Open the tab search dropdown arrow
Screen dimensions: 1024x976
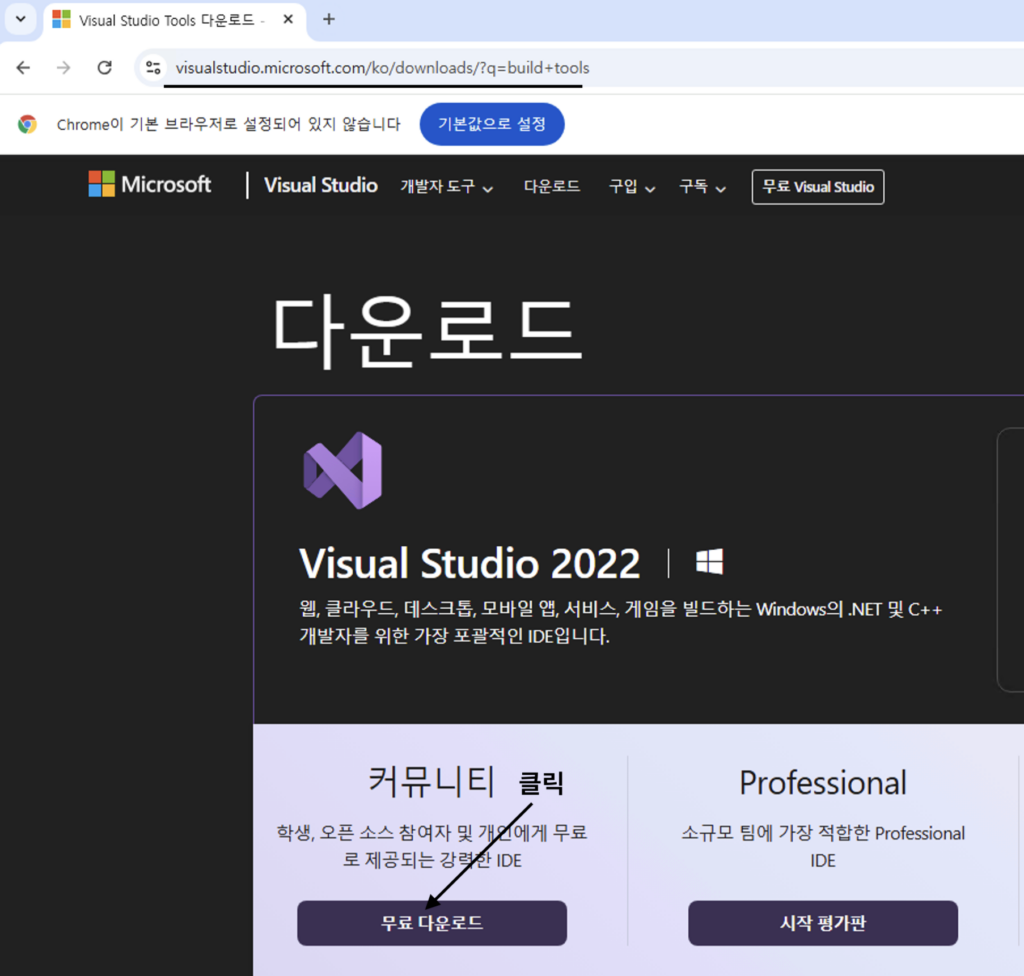click(21, 19)
